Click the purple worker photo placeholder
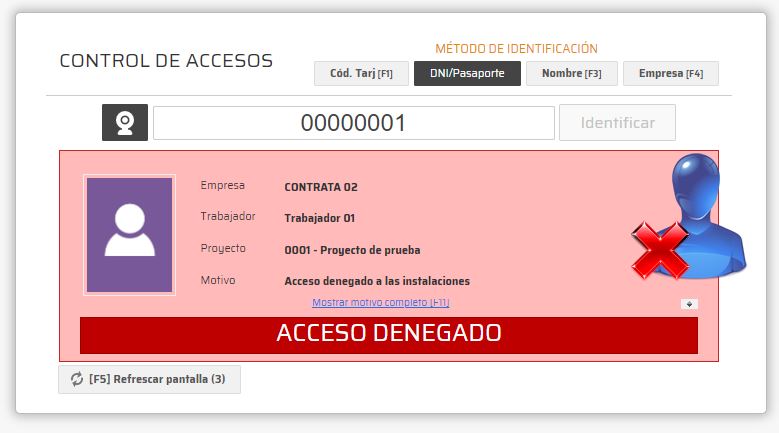Screen dimensions: 779x433 [130, 235]
